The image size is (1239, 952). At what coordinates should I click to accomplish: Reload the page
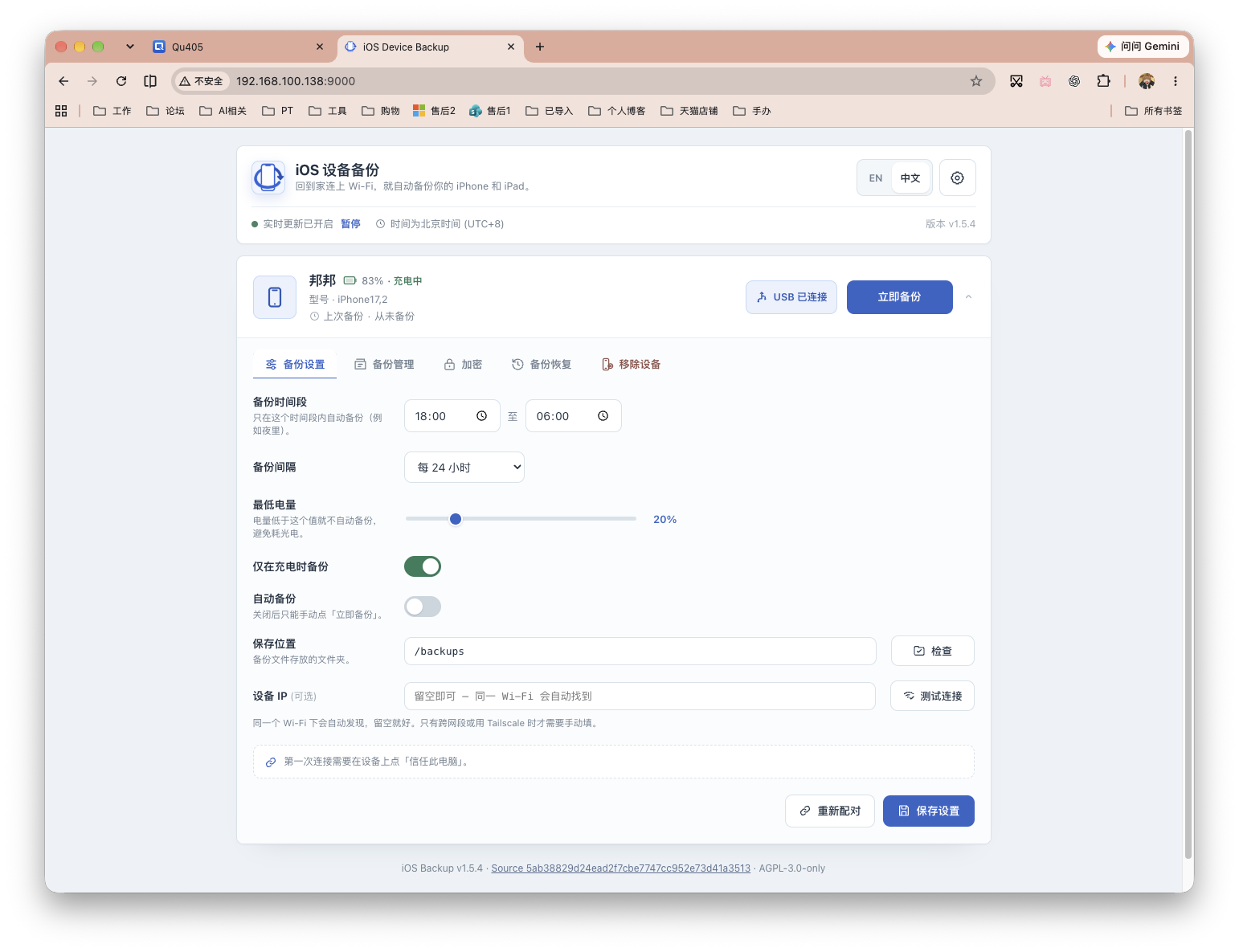tap(121, 81)
